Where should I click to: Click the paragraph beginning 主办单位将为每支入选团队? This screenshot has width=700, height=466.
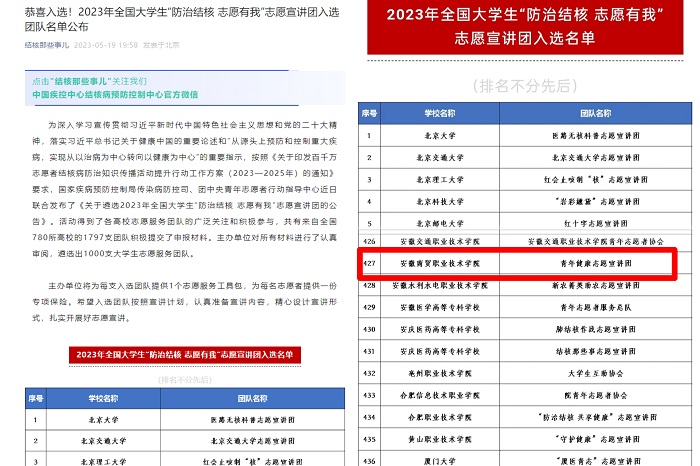tap(184, 302)
